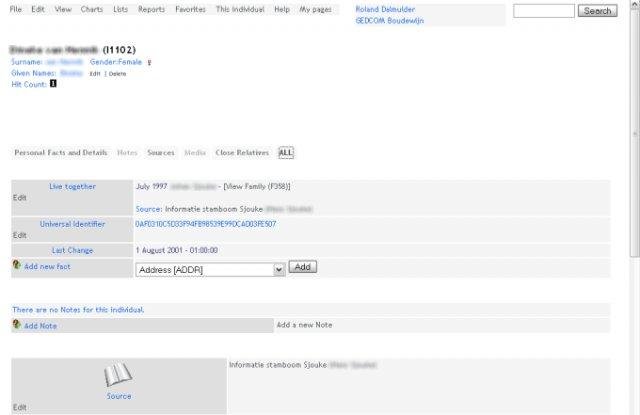Click the GEDCOM Boudewijn link
Viewport: 640px width, 415px height.
pos(389,20)
